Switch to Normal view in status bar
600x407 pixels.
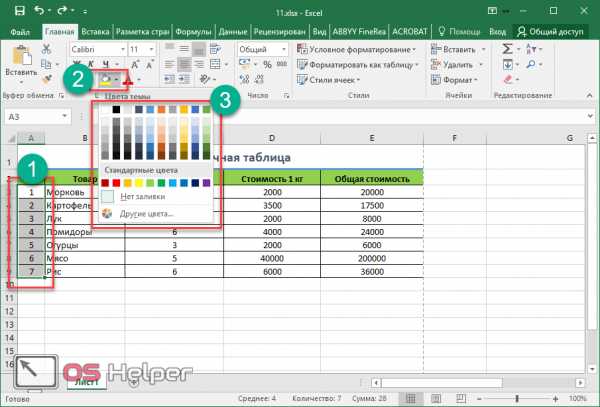click(410, 399)
